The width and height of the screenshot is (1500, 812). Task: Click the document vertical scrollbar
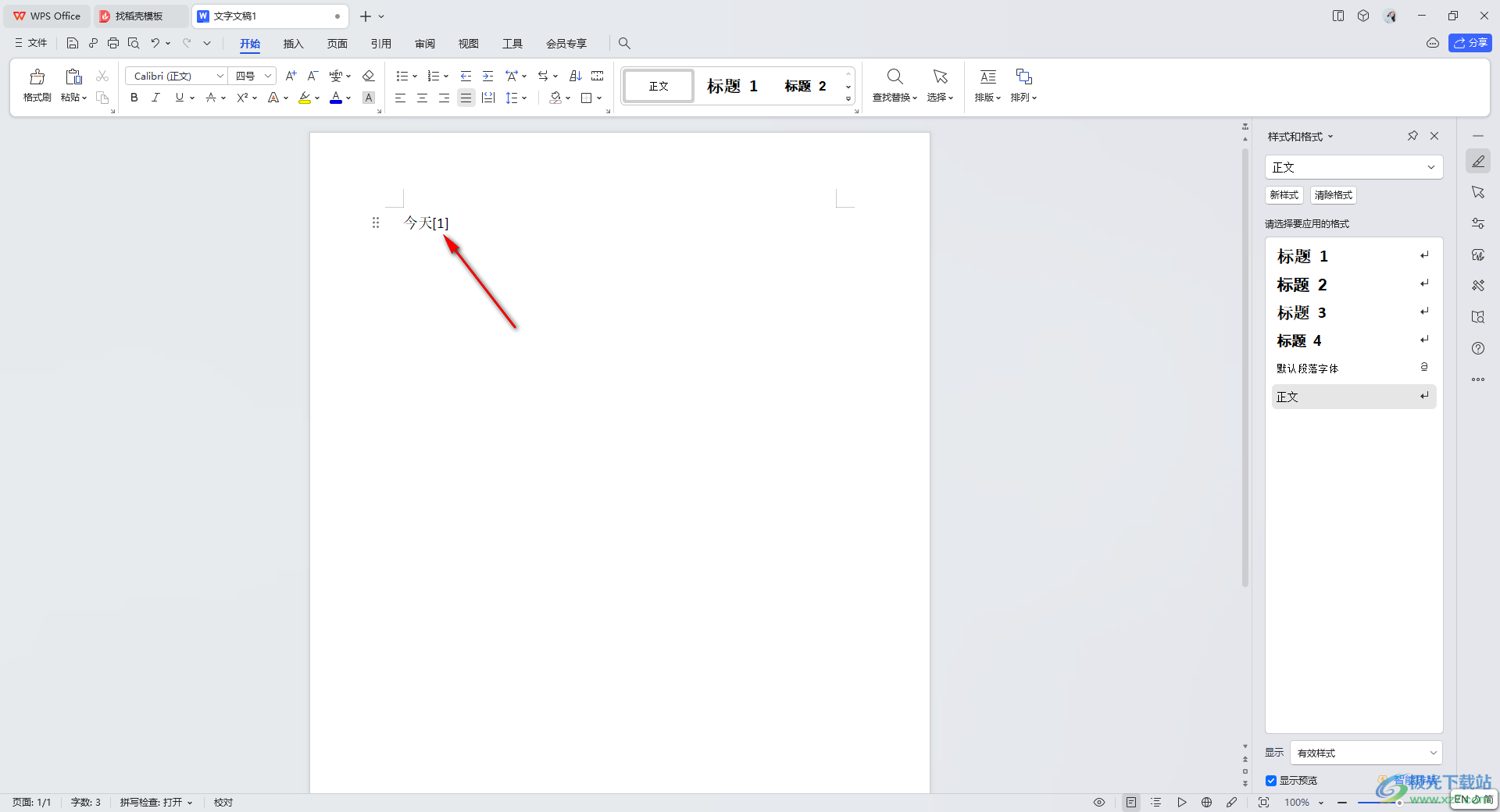1245,367
